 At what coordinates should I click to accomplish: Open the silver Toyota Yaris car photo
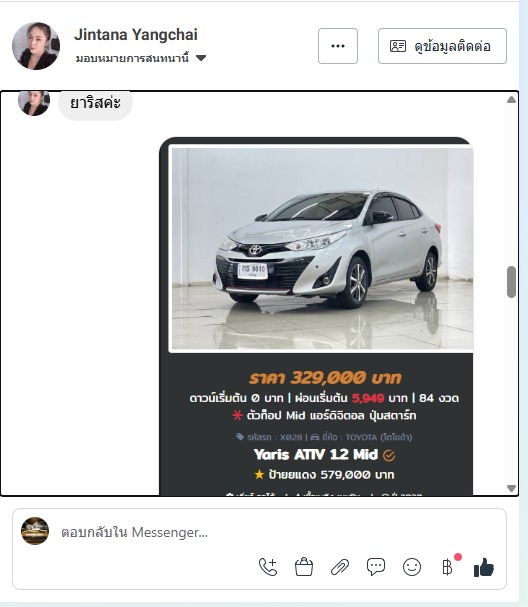point(322,249)
